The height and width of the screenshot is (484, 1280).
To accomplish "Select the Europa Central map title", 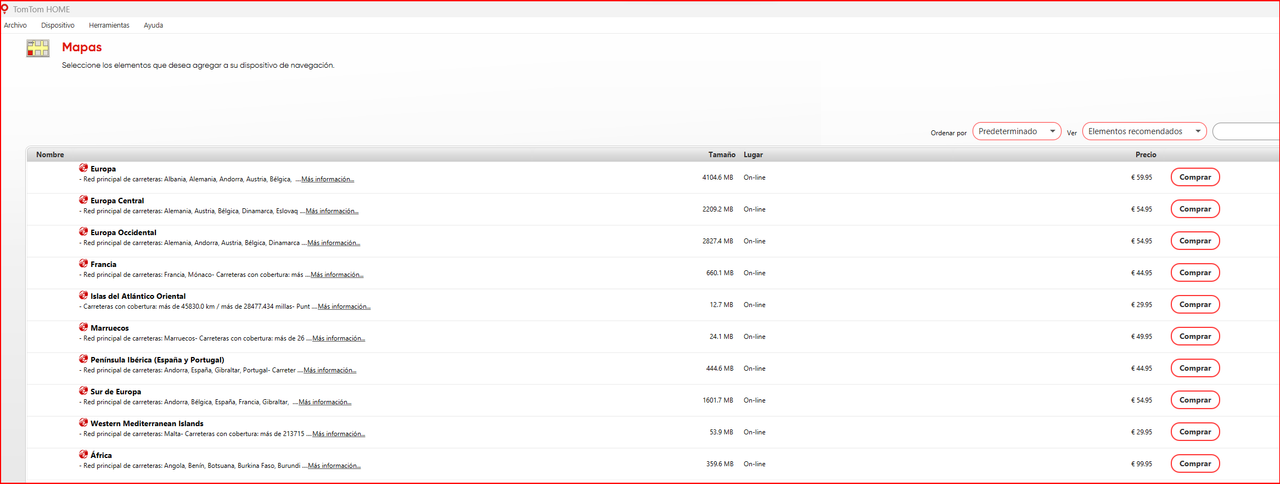I will (117, 201).
